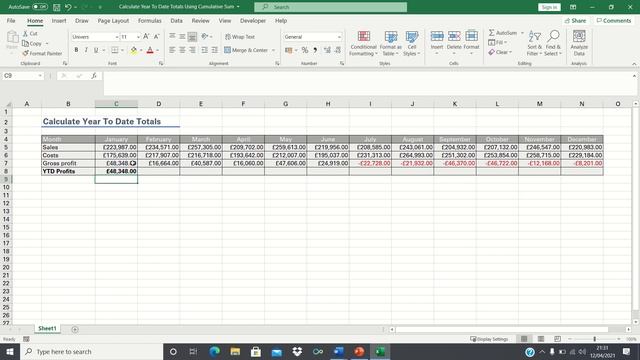
Task: Open the font name dropdown
Action: coord(116,37)
